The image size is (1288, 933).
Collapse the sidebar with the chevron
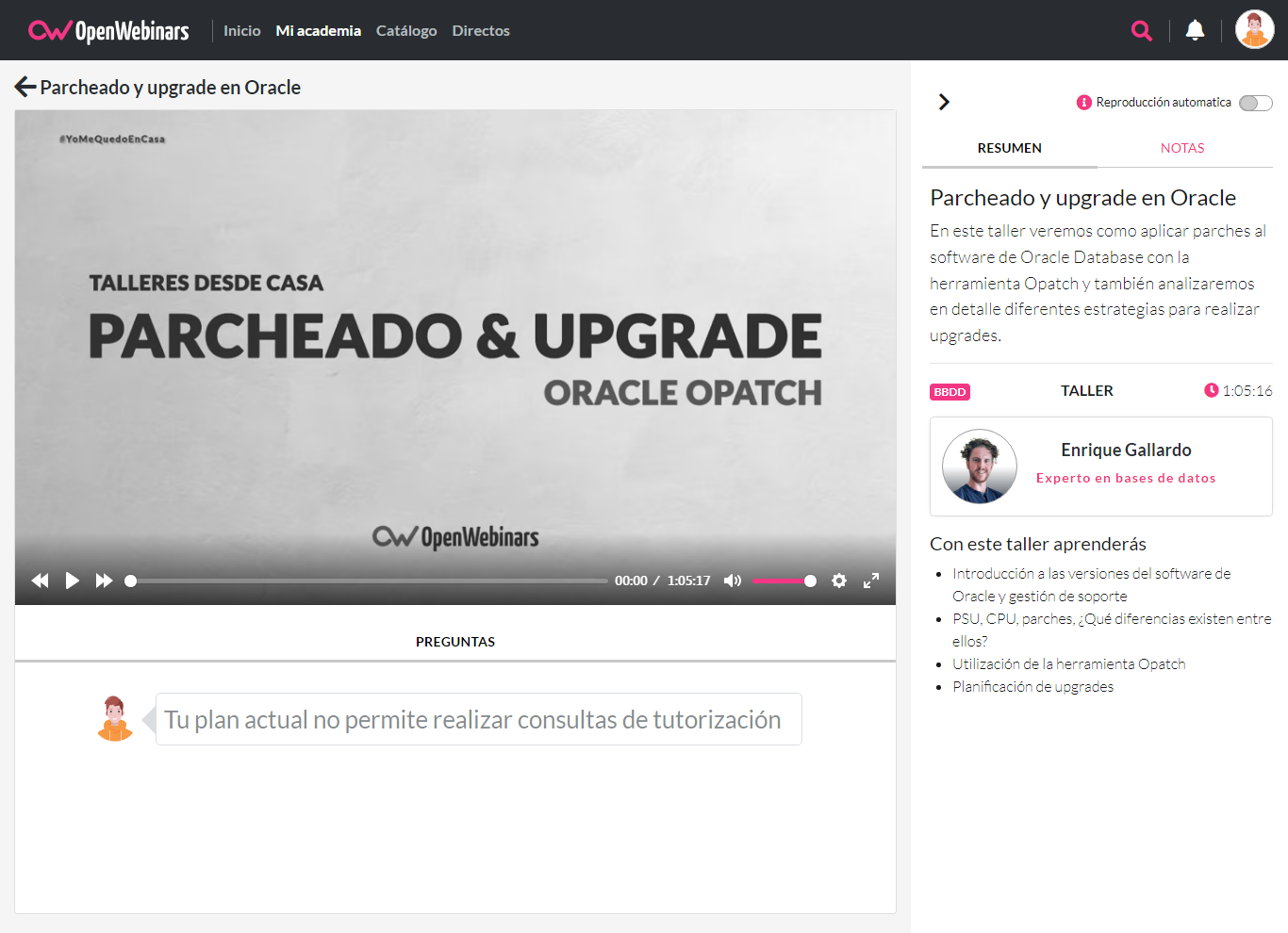[x=944, y=102]
